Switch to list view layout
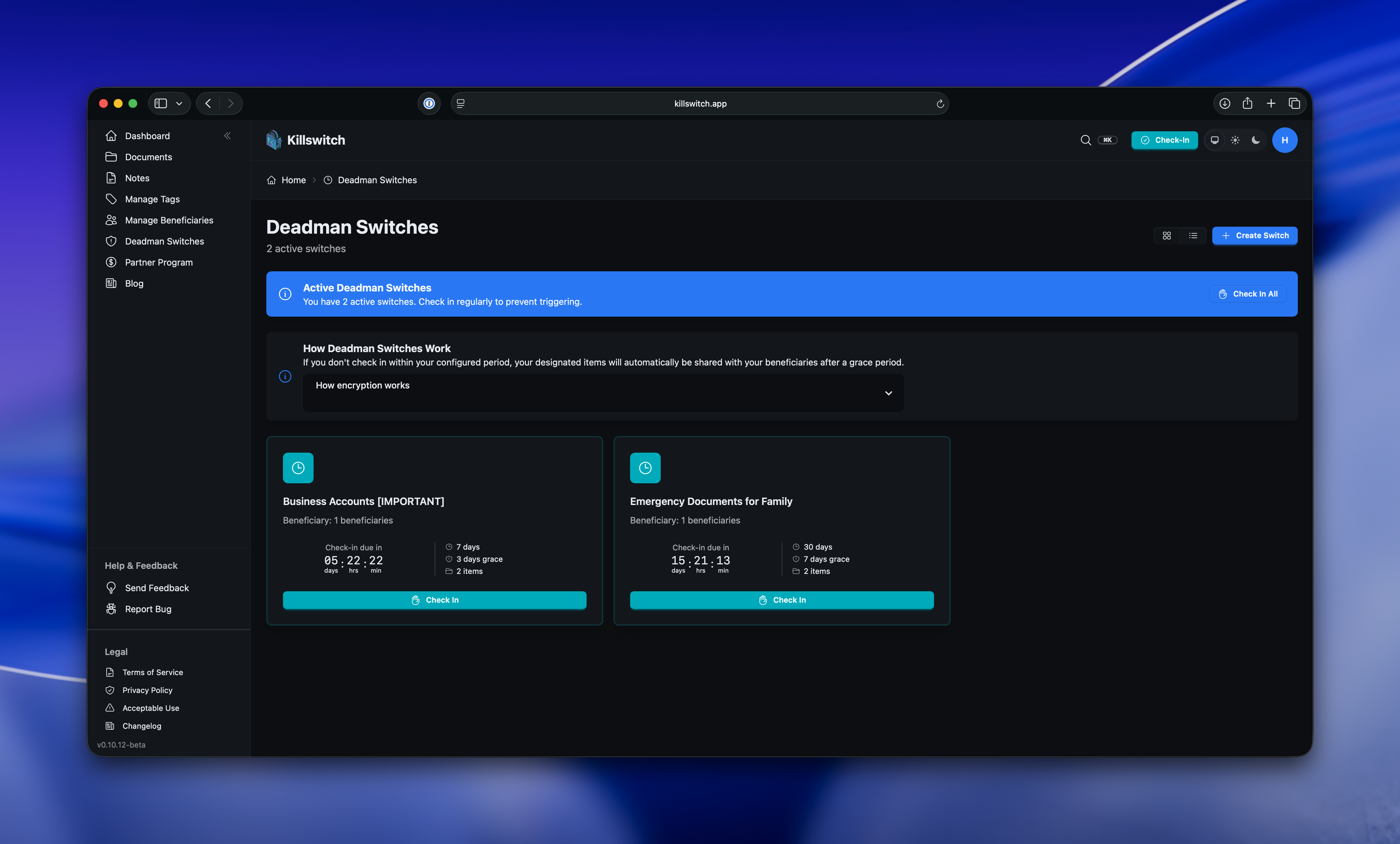1400x844 pixels. [1193, 235]
